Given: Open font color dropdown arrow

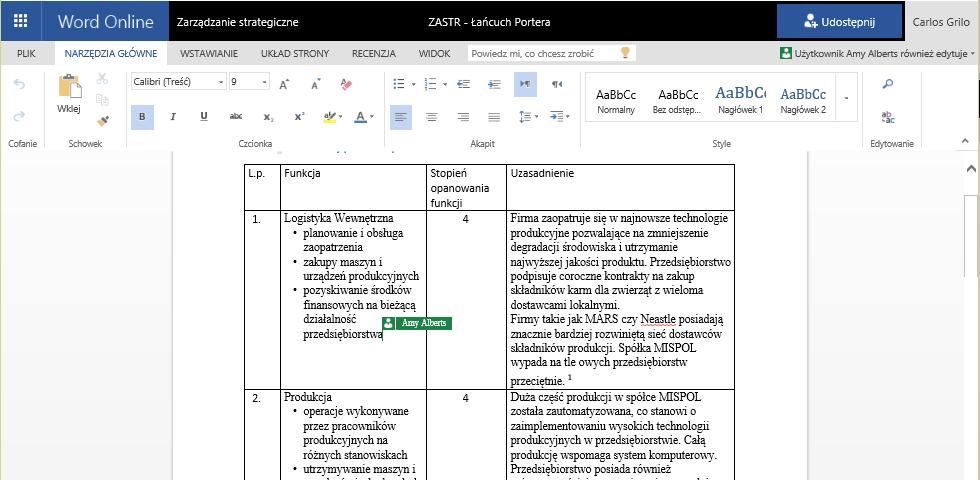Looking at the screenshot, I should (372, 117).
